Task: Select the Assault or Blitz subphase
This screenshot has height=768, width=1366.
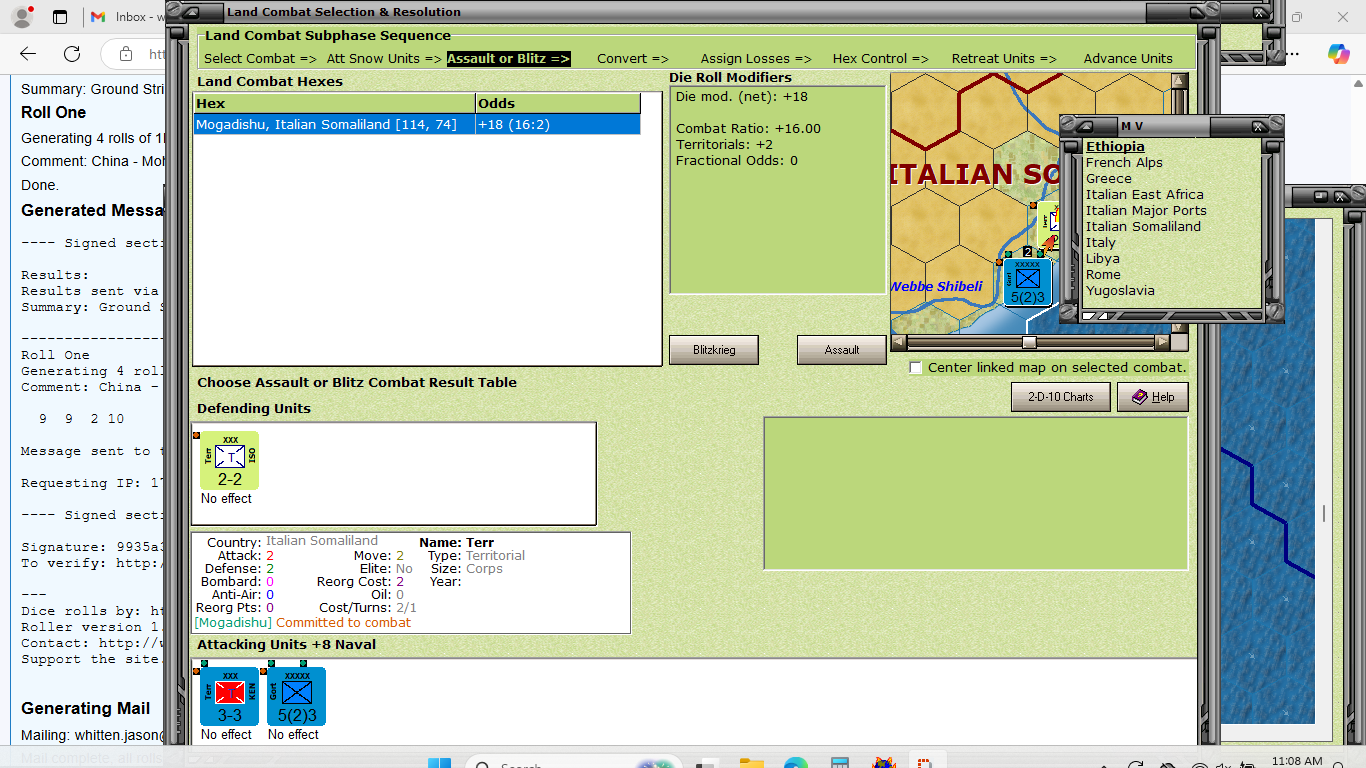Action: pos(509,58)
